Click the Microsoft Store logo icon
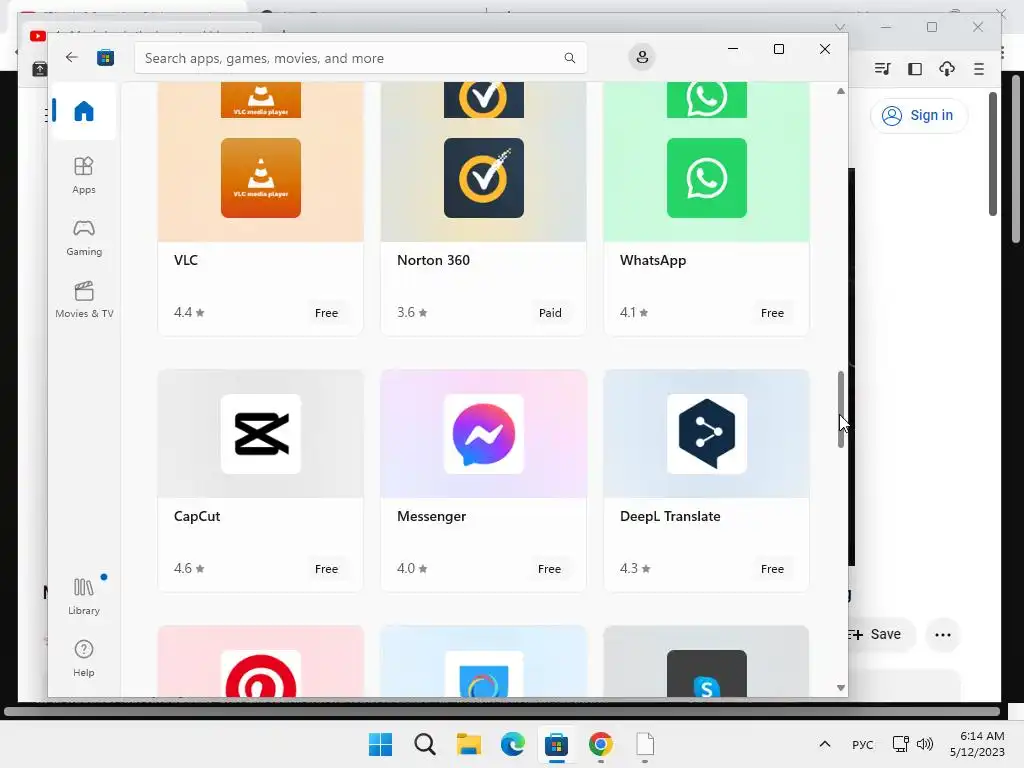 click(105, 57)
